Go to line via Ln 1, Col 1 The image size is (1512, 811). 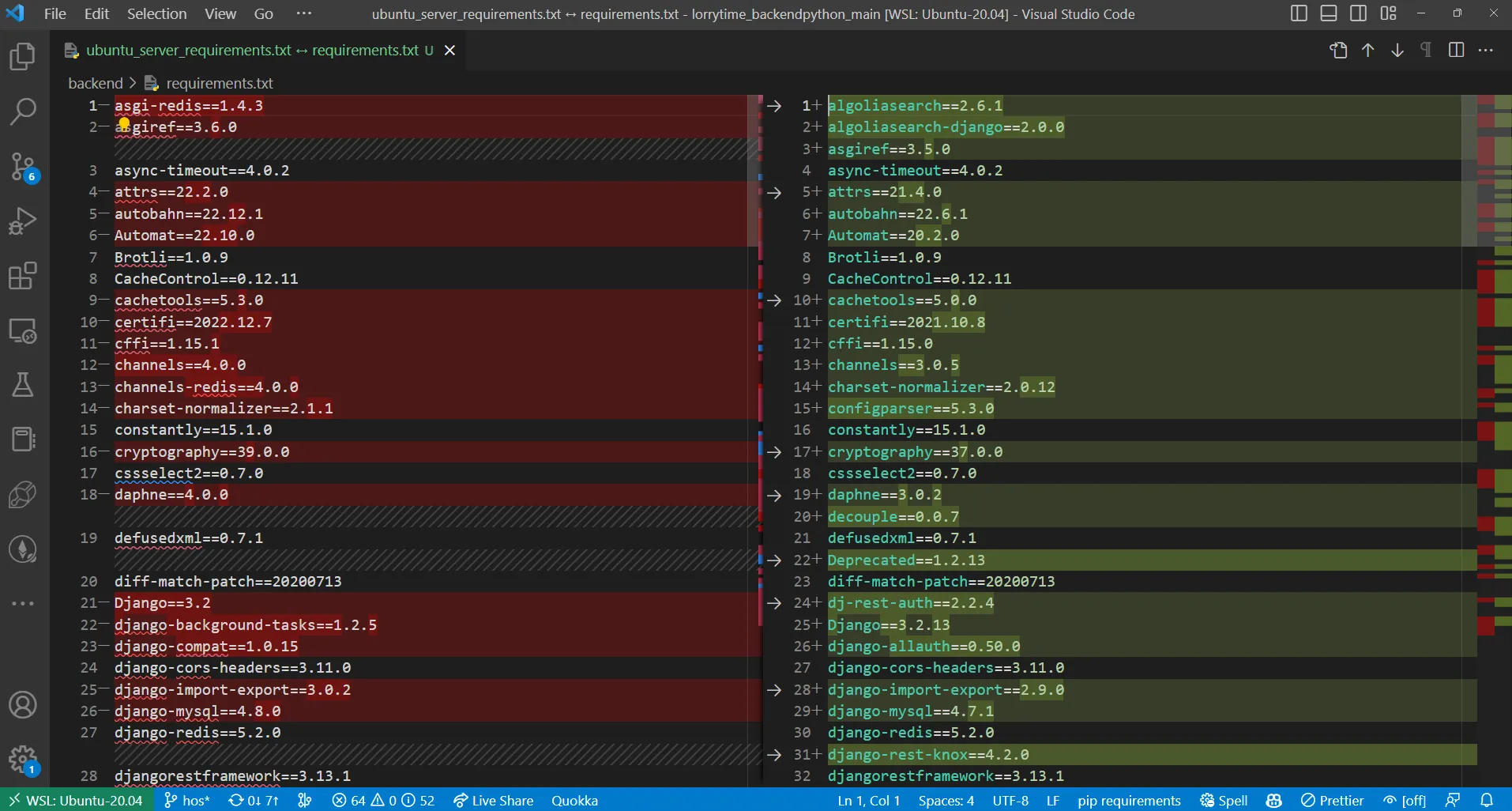coord(869,800)
